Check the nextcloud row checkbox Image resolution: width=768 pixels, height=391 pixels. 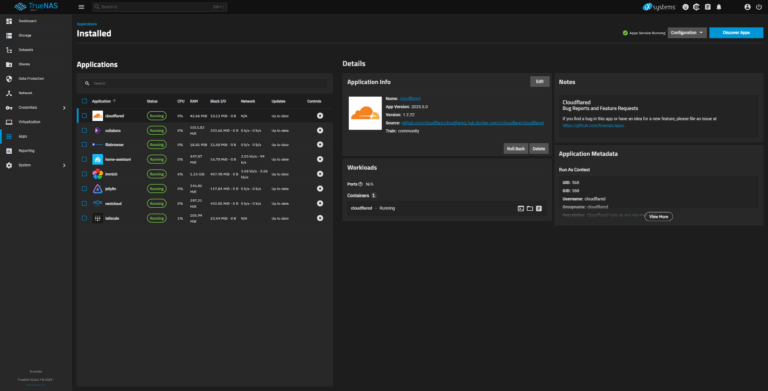pos(84,203)
